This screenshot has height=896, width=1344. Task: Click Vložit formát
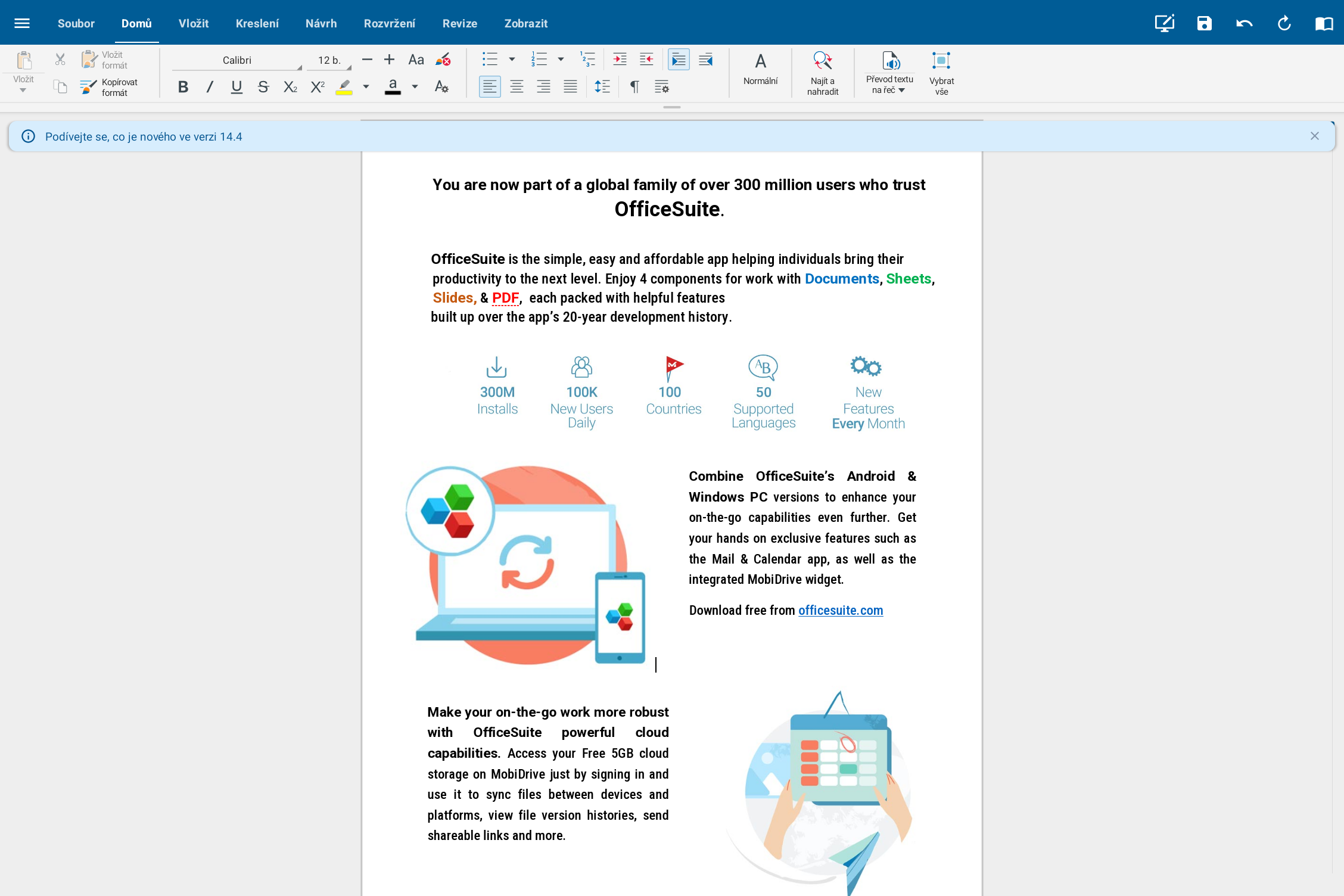click(105, 60)
